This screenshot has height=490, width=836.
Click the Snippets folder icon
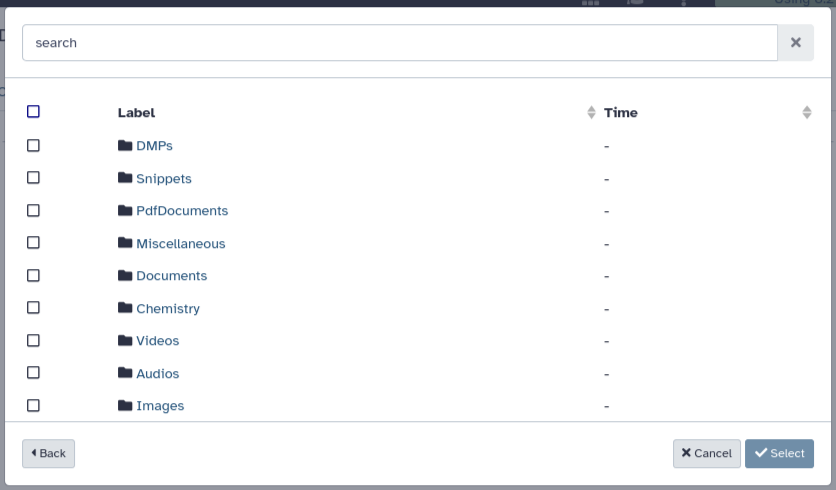(x=125, y=178)
